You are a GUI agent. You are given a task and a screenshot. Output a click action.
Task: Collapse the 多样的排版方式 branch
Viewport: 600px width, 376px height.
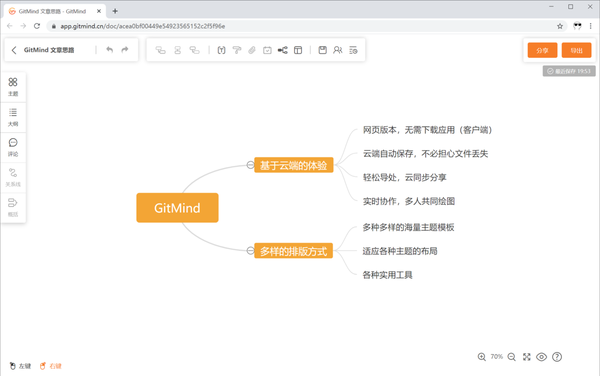[250, 251]
